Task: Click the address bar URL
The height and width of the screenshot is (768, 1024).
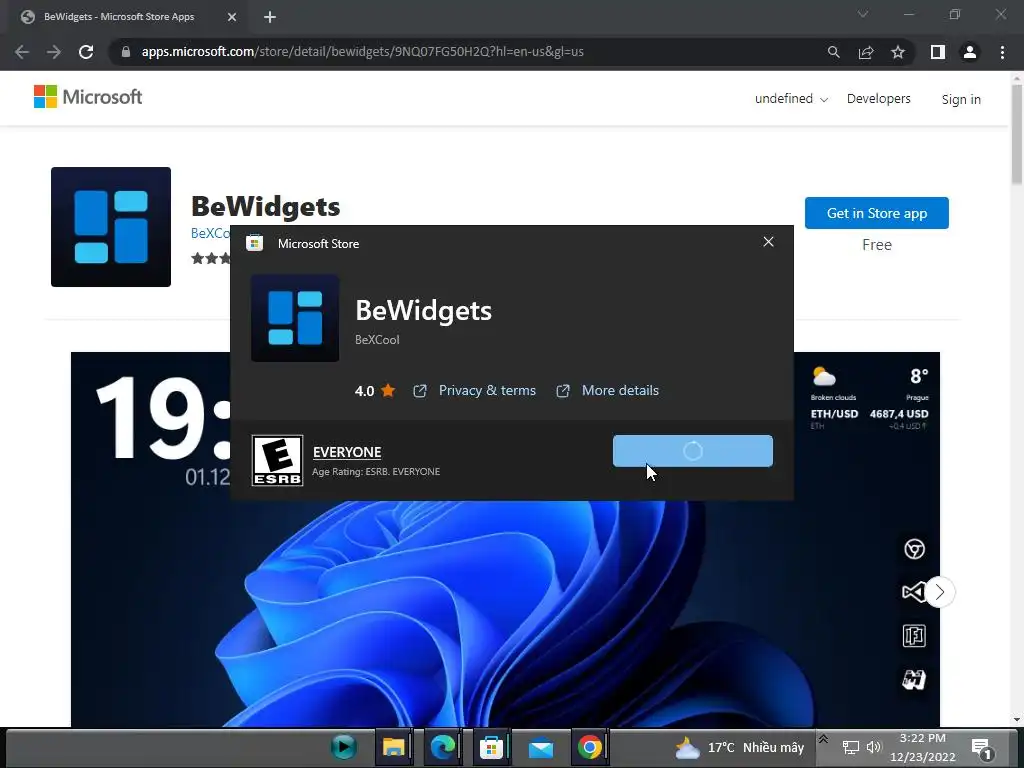Action: 362,52
